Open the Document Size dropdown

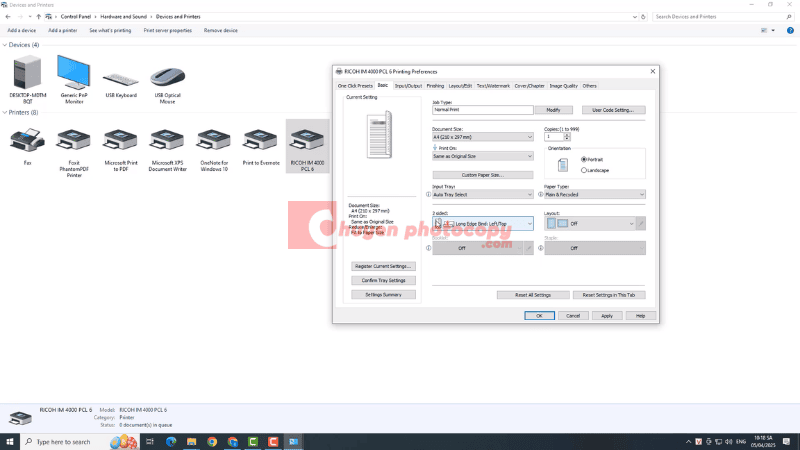click(483, 137)
